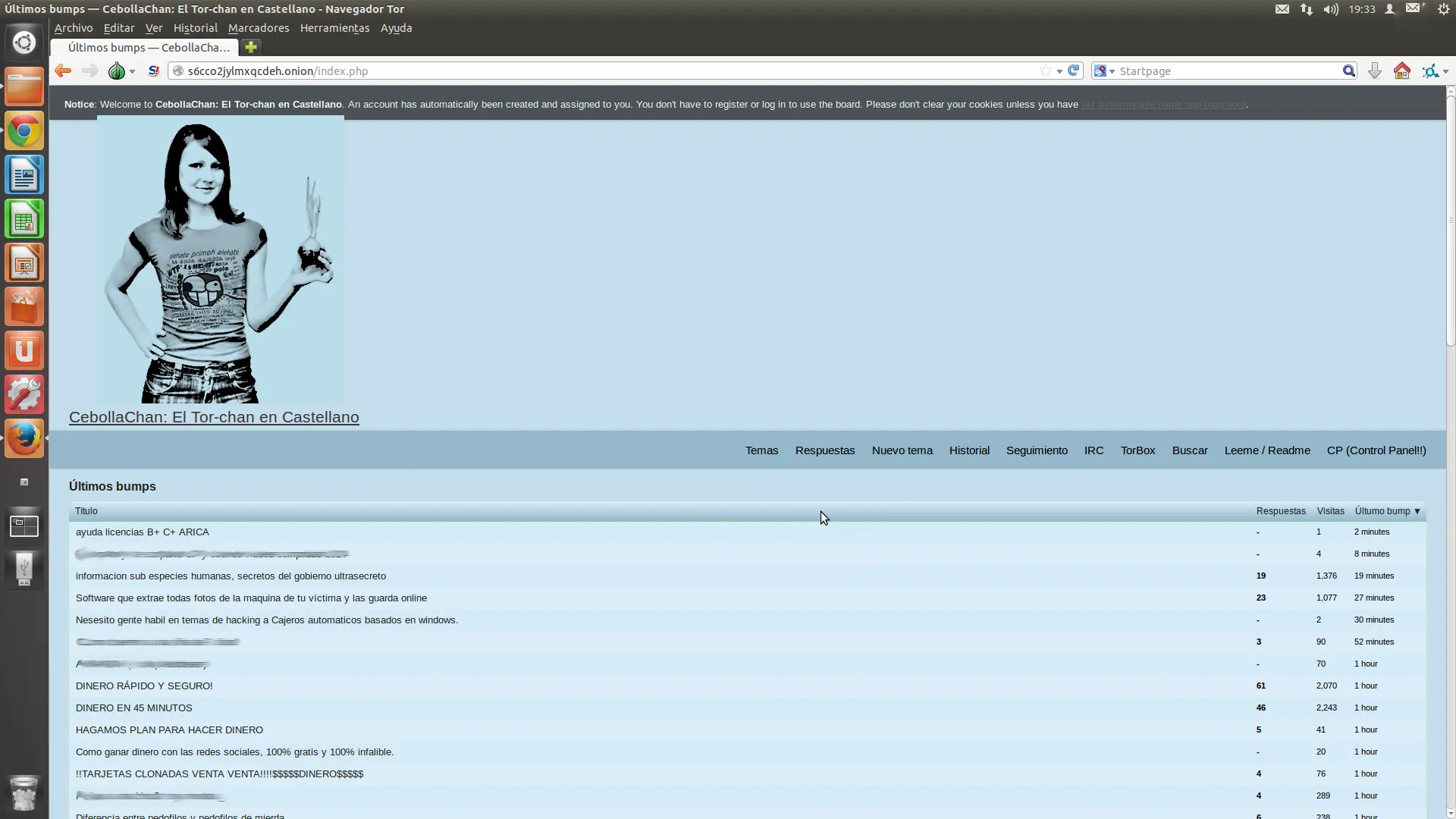The image size is (1456, 819).
Task: Click the forward navigation arrow
Action: click(x=89, y=71)
